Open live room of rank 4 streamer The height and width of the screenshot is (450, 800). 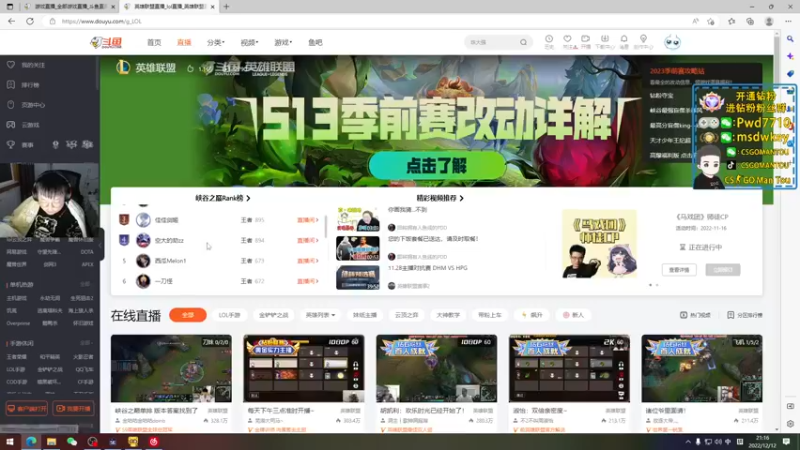(308, 240)
